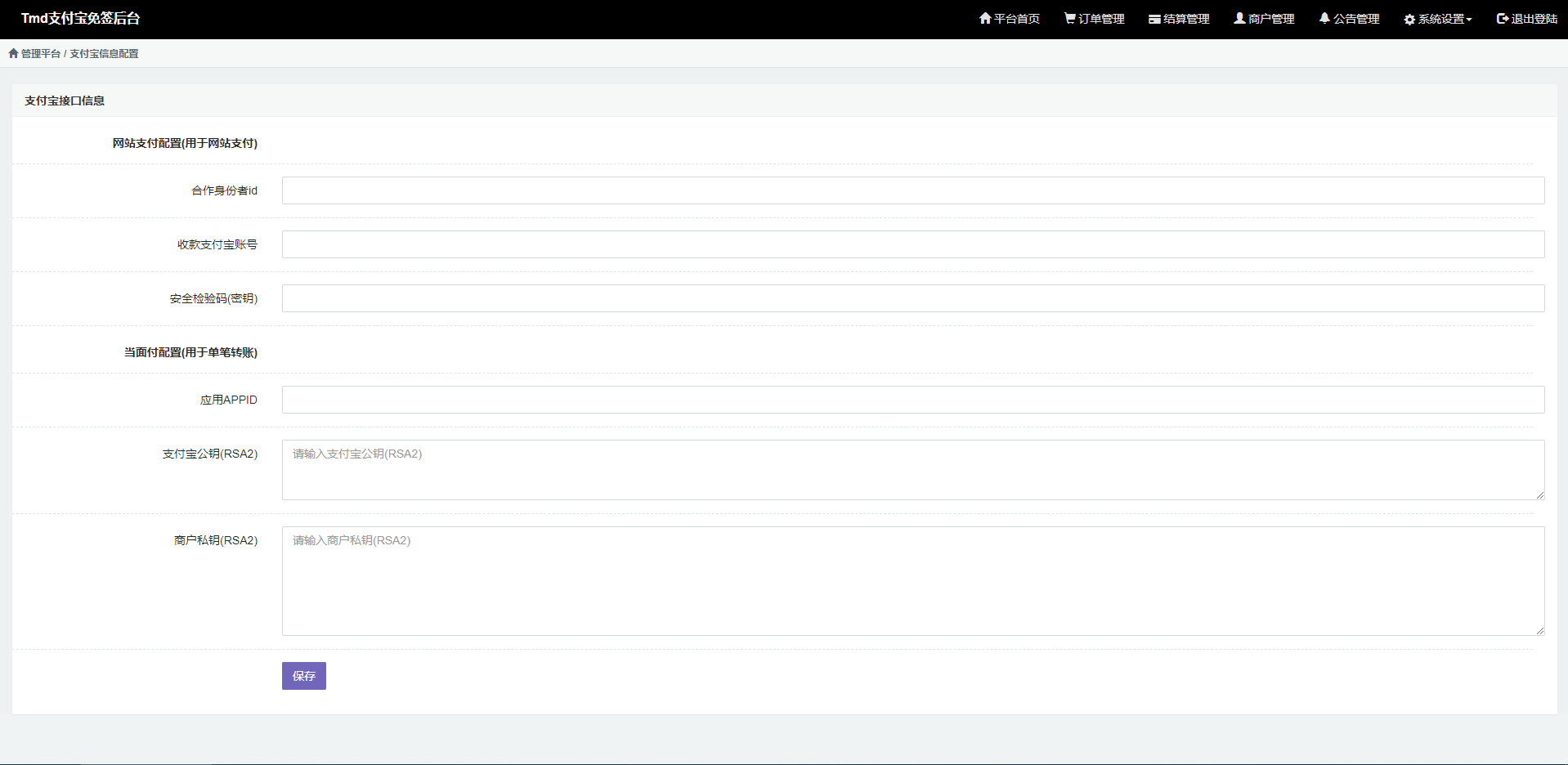Click the user icon beside 商户管理
The height and width of the screenshot is (765, 1568).
click(x=1239, y=18)
